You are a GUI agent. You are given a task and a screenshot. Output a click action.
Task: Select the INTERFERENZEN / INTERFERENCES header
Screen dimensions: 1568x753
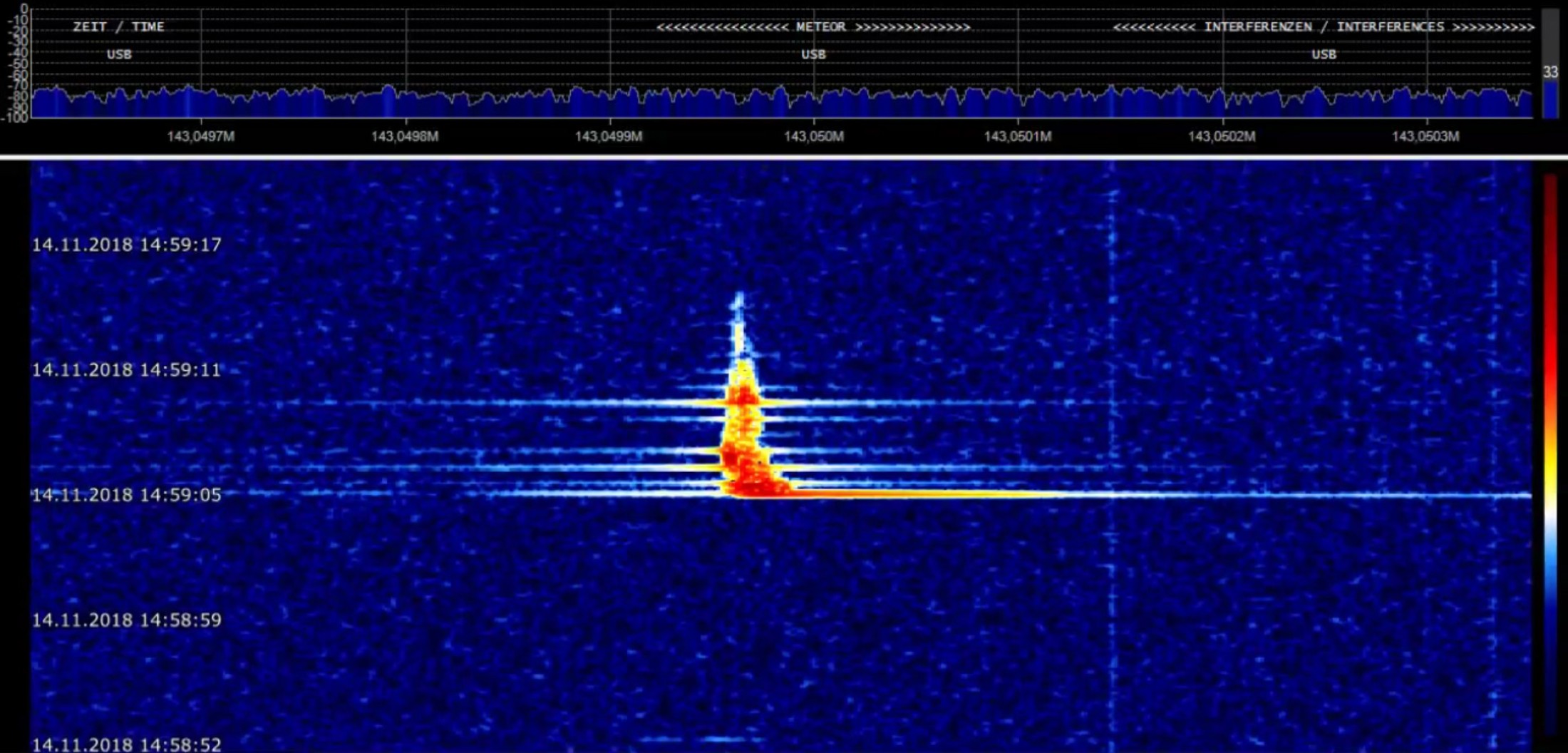[1324, 27]
